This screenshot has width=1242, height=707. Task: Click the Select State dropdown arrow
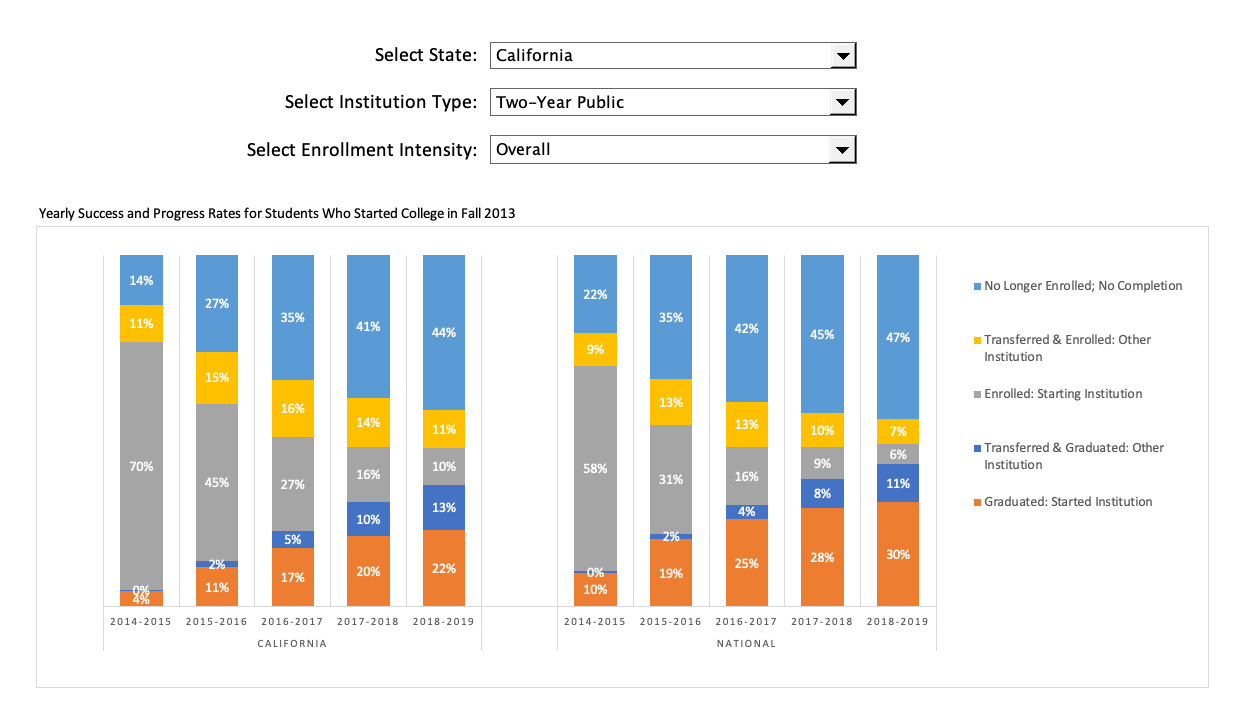(x=843, y=55)
